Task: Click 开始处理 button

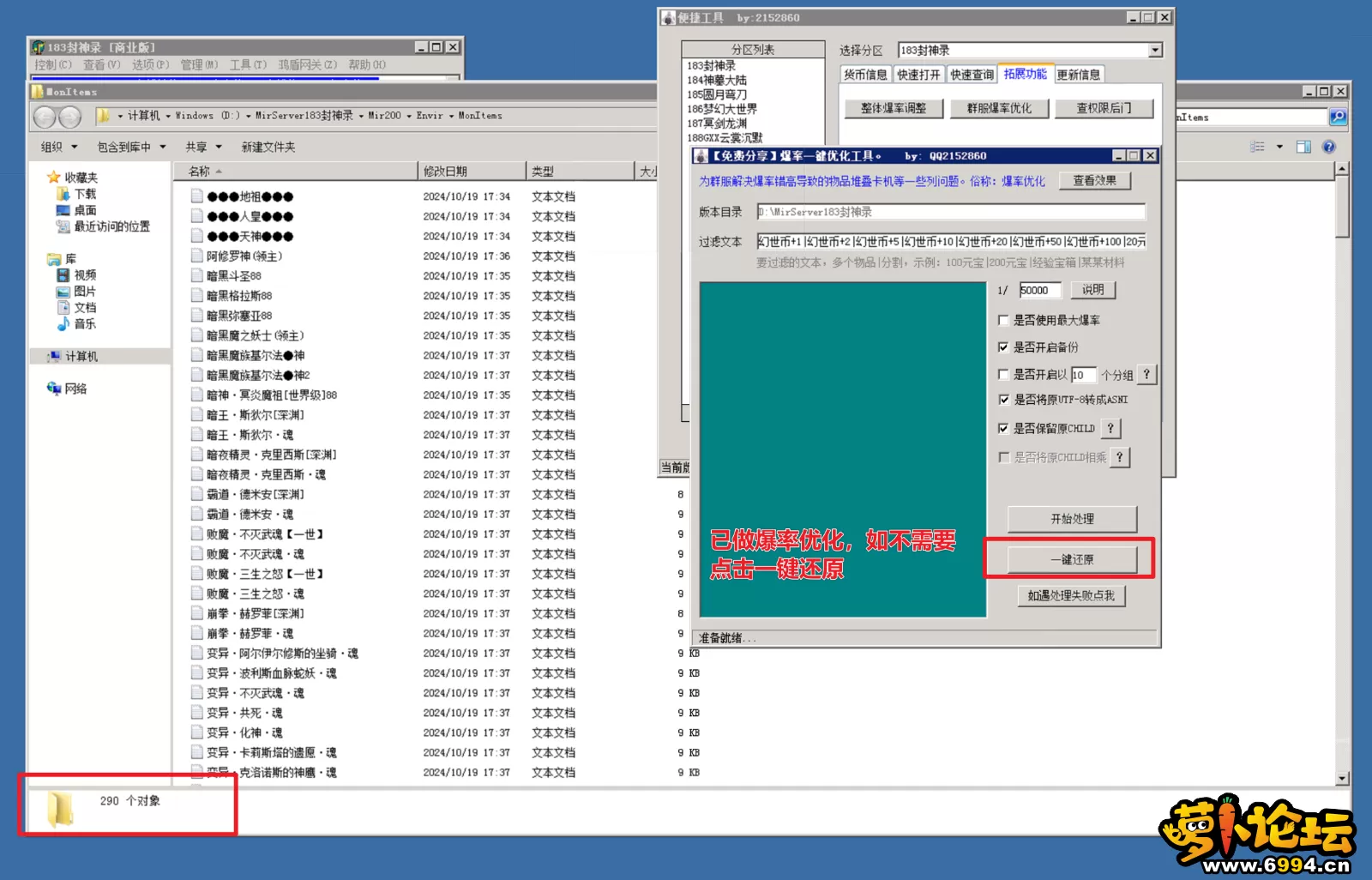Action: (x=1072, y=519)
